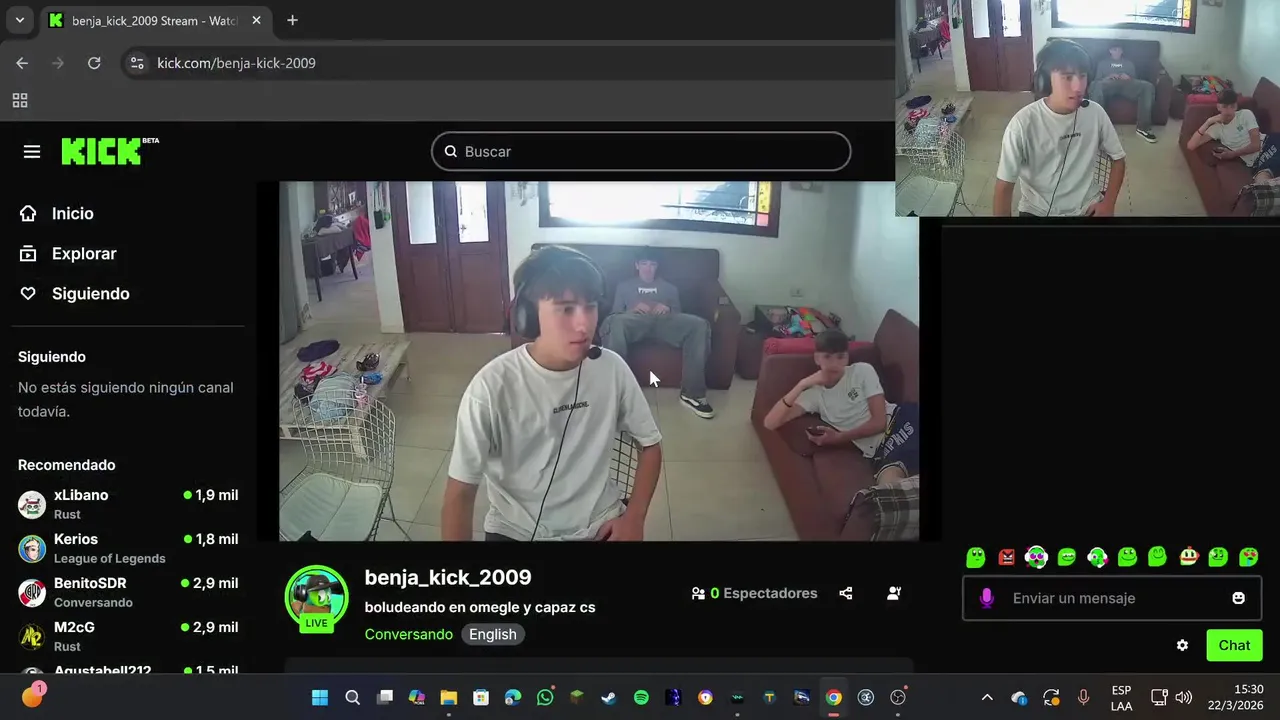1280x720 pixels.
Task: Click the share stream icon
Action: click(846, 593)
